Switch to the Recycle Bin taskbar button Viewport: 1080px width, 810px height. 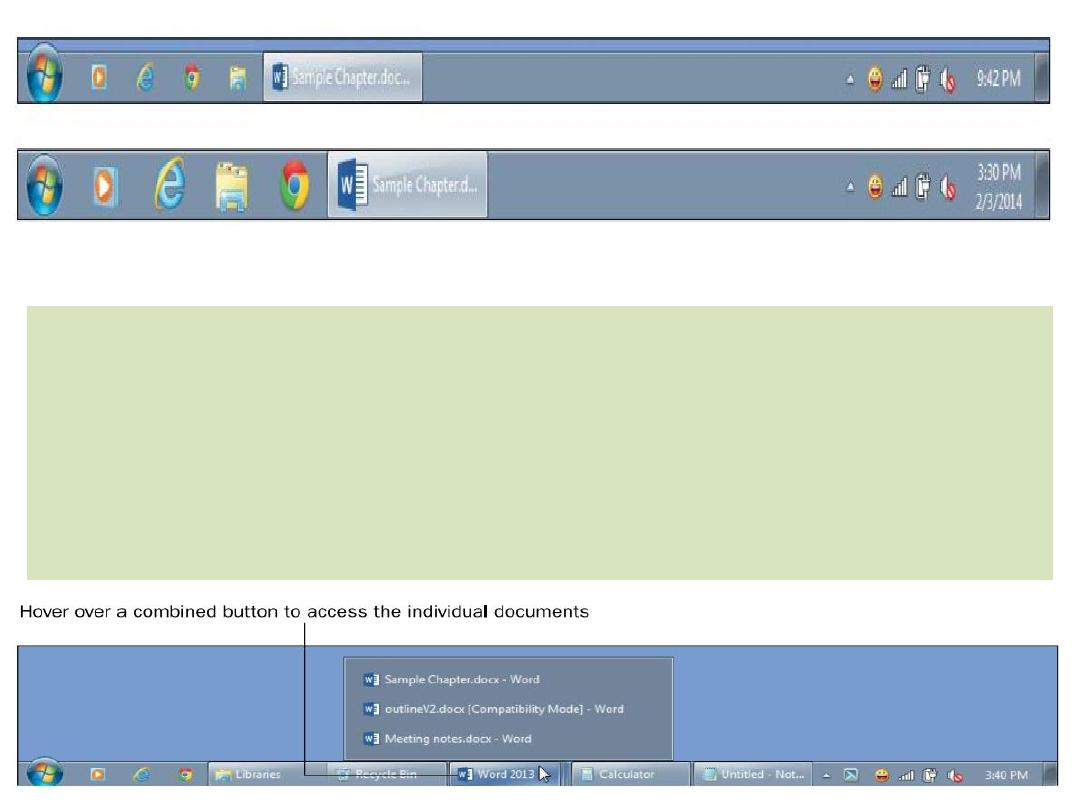386,774
